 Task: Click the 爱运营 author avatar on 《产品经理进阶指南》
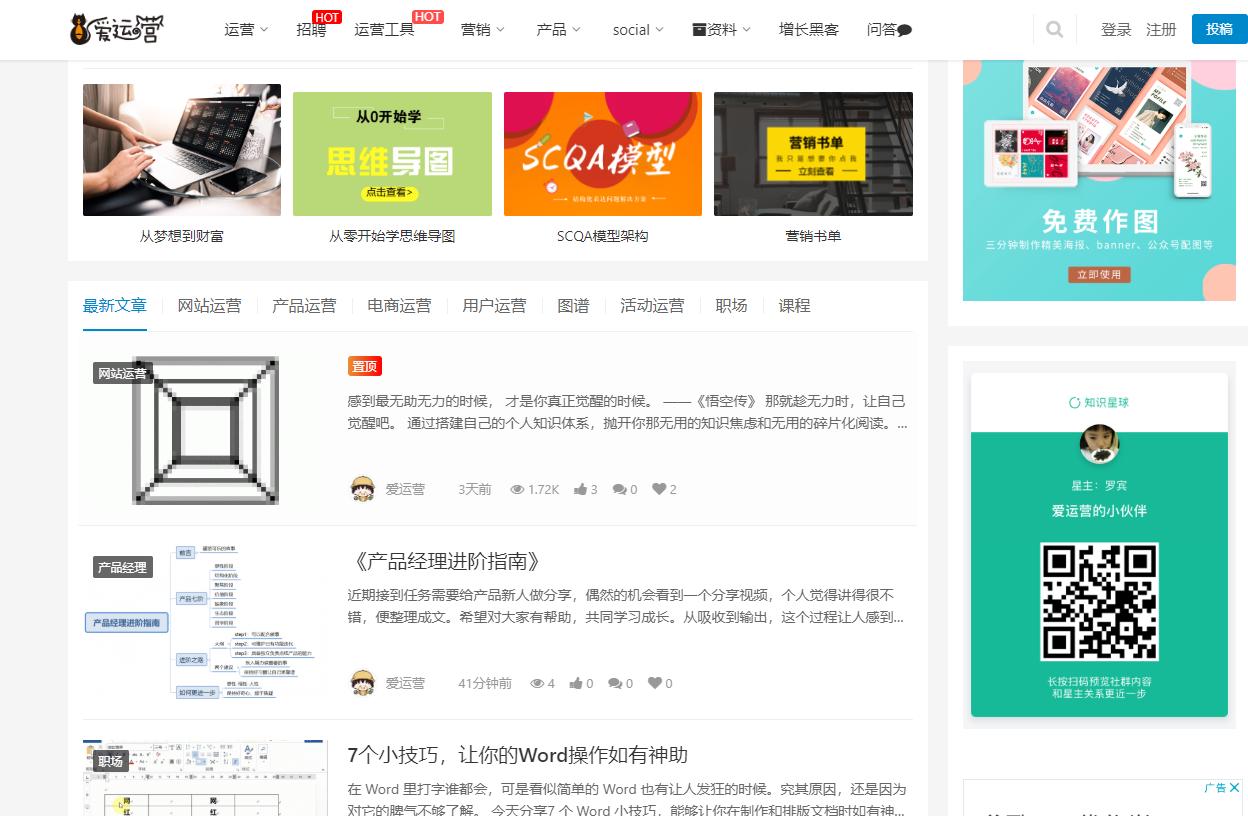click(363, 683)
